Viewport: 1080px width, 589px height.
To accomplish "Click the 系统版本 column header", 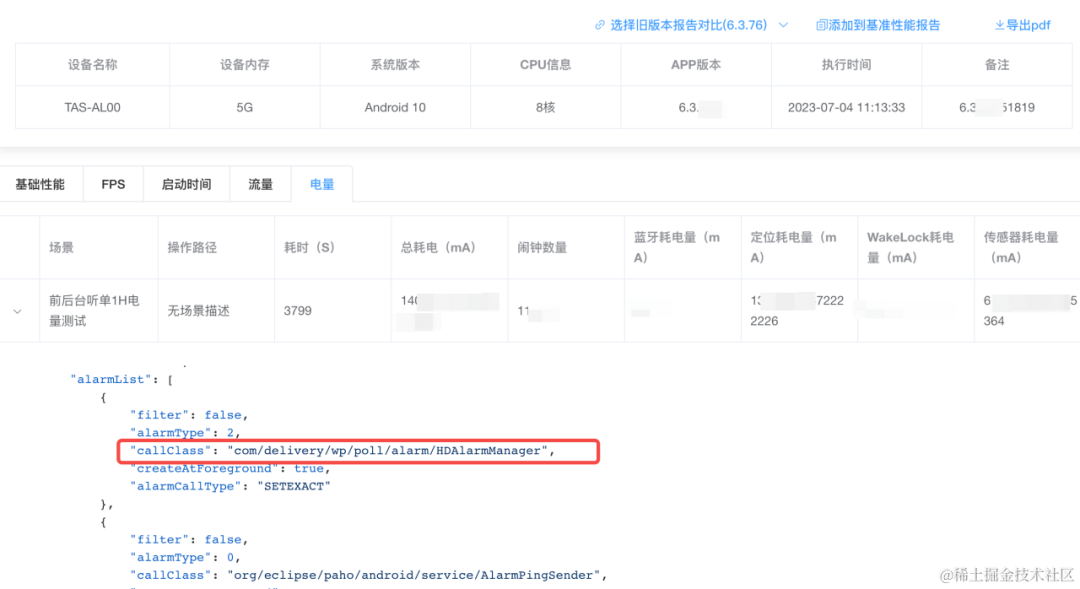I will (395, 65).
